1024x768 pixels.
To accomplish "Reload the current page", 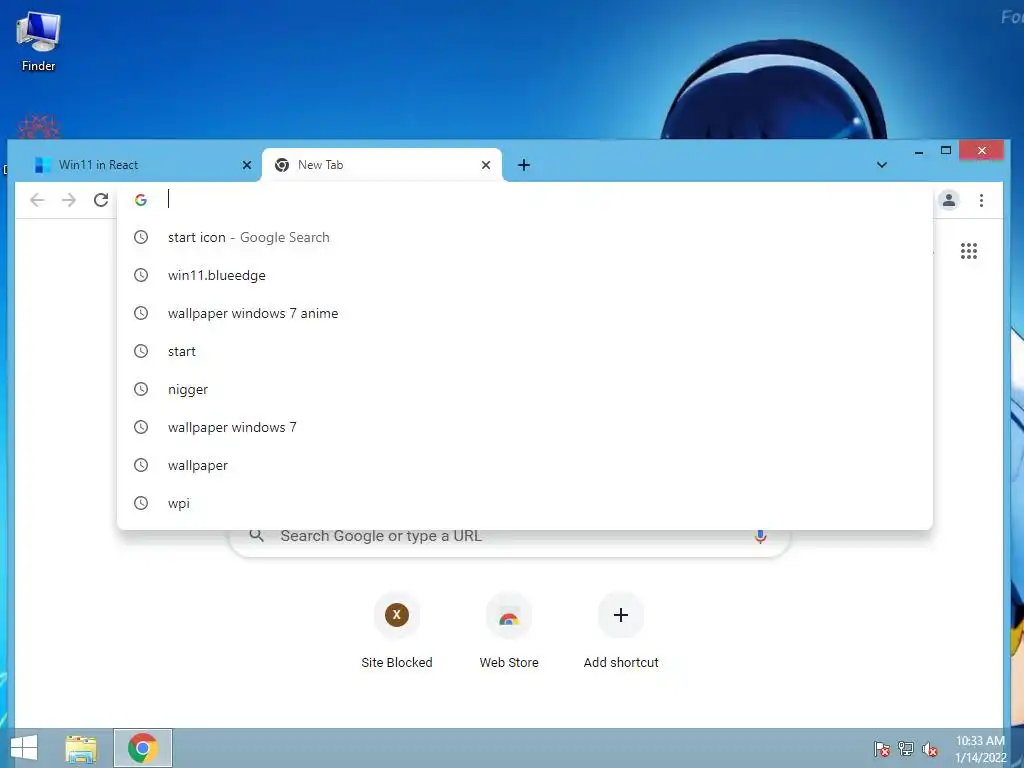I will pyautogui.click(x=101, y=200).
